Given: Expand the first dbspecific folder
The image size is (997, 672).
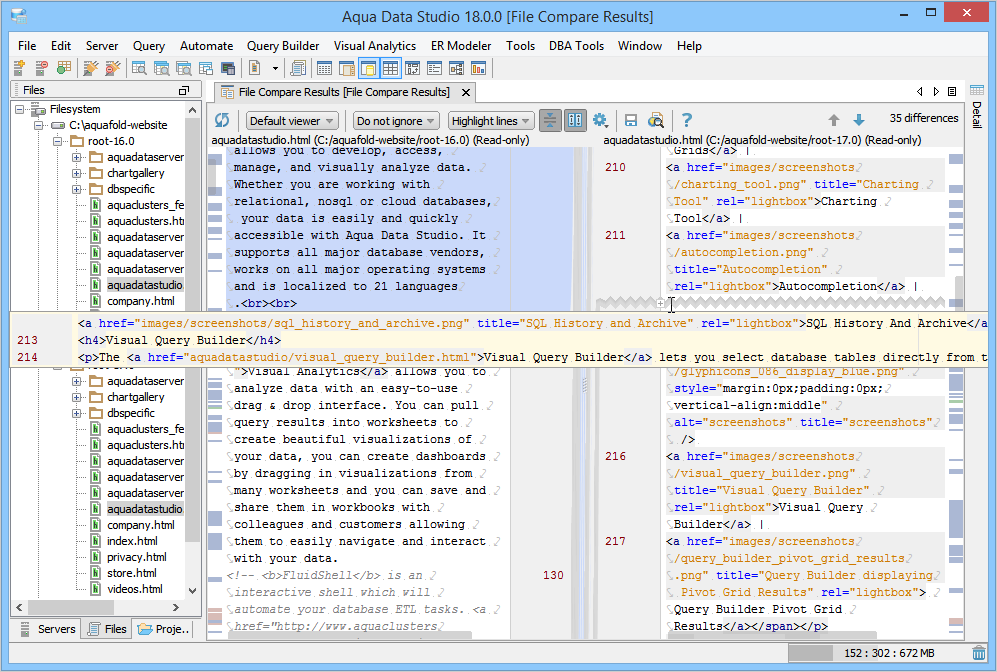Looking at the screenshot, I should (x=76, y=189).
